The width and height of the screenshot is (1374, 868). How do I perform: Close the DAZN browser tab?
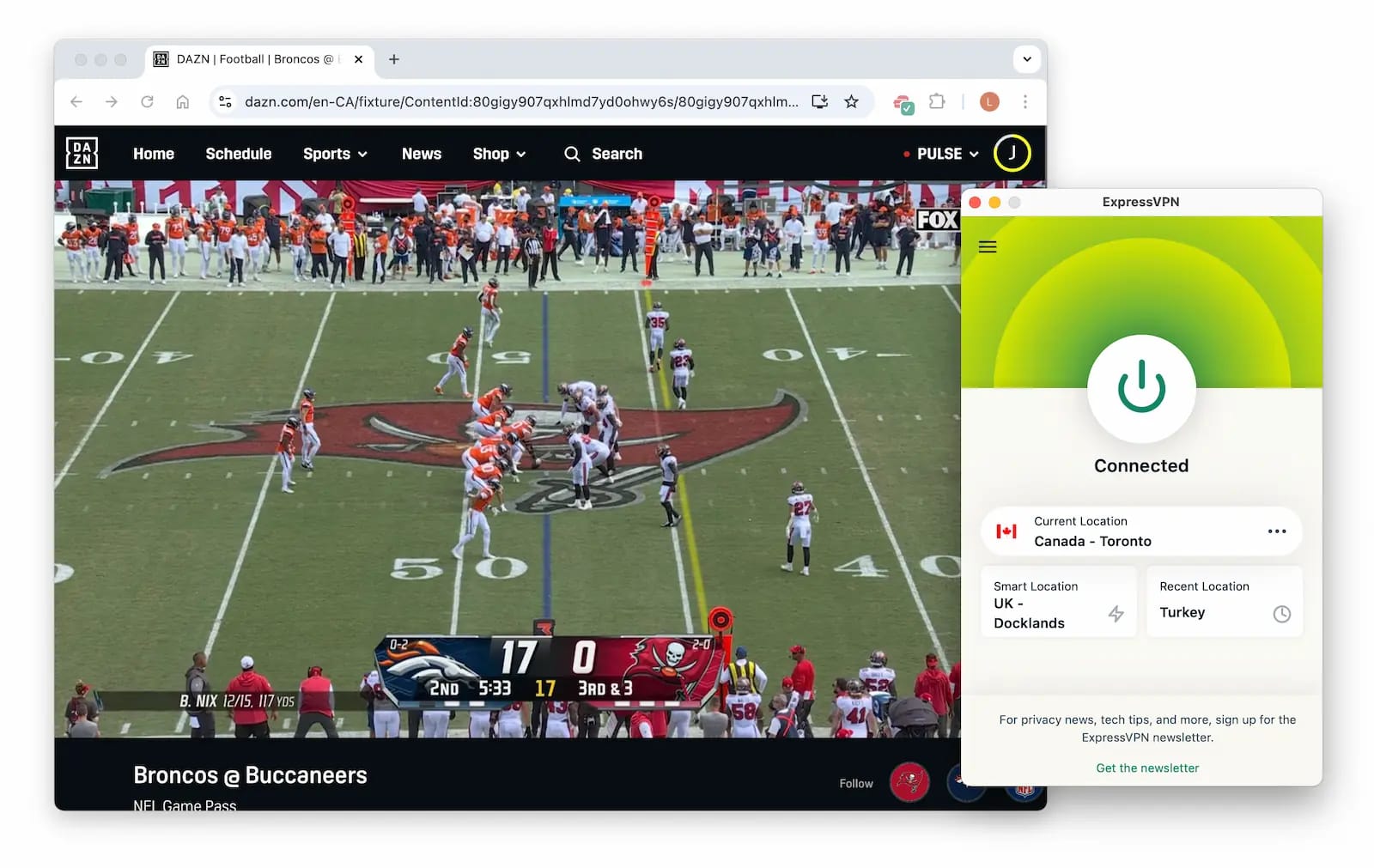click(358, 59)
